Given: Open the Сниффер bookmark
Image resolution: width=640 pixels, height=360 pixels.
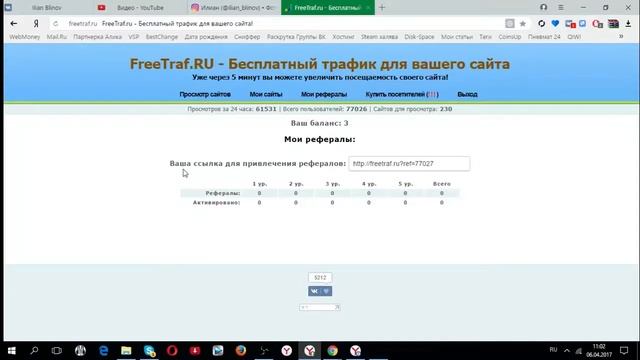Looking at the screenshot, I should click(x=247, y=37).
